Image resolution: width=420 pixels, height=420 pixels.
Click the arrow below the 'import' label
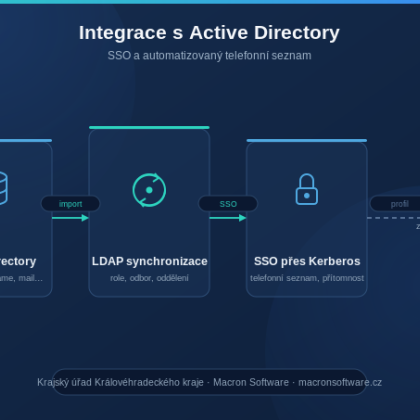click(70, 218)
